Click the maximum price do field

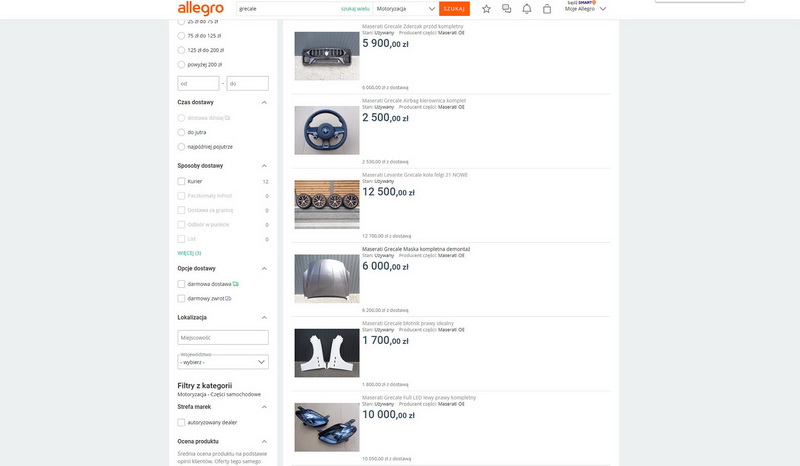[247, 83]
